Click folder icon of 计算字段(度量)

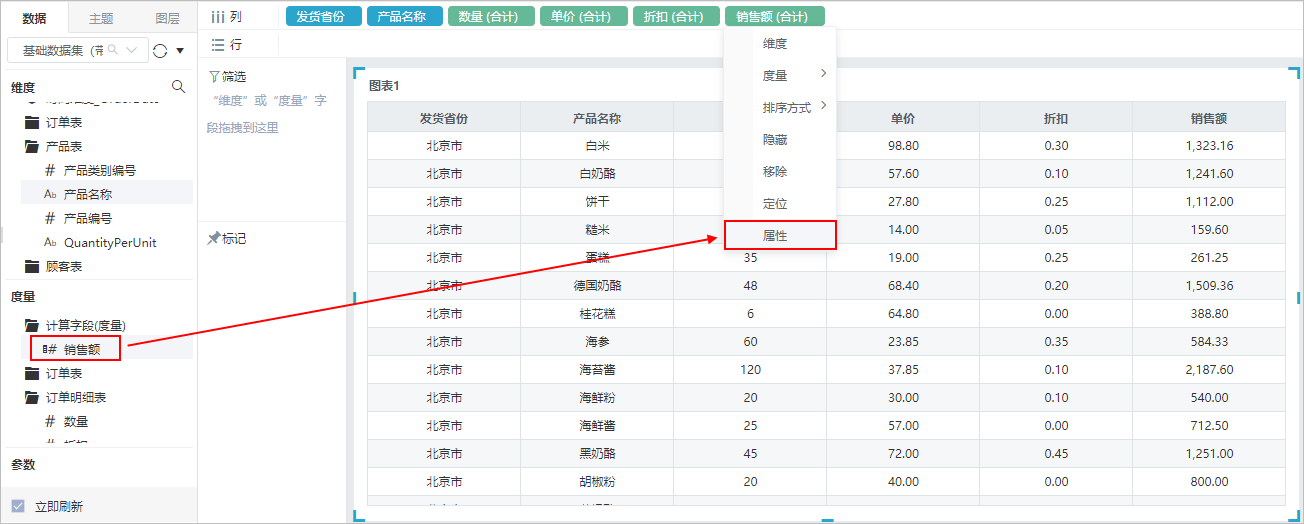(32, 326)
